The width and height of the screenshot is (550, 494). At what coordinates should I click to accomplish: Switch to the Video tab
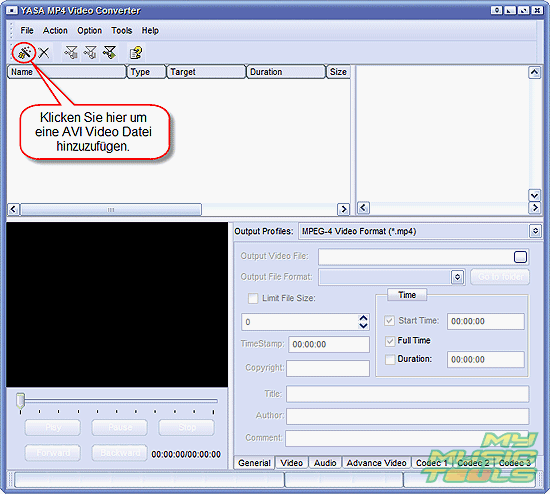click(x=291, y=463)
